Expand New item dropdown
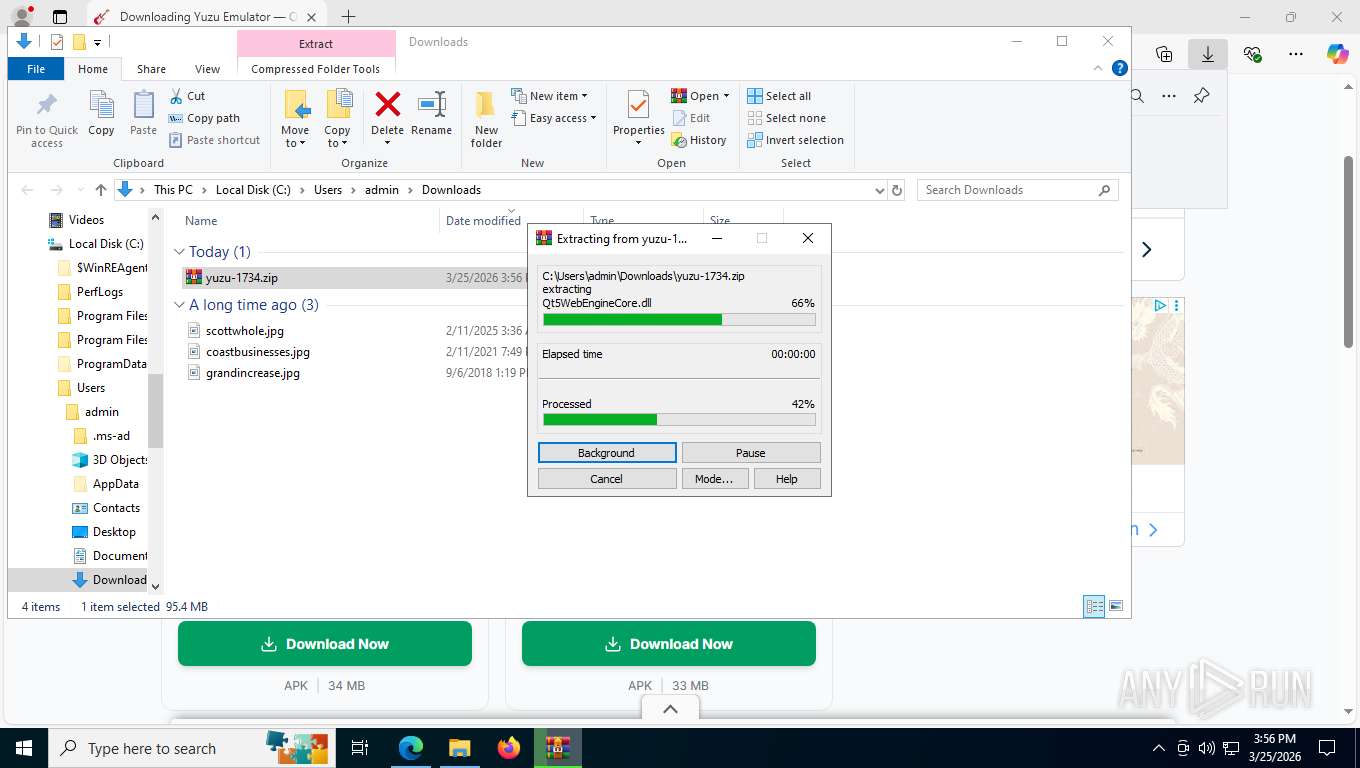This screenshot has height=768, width=1360. pos(549,96)
